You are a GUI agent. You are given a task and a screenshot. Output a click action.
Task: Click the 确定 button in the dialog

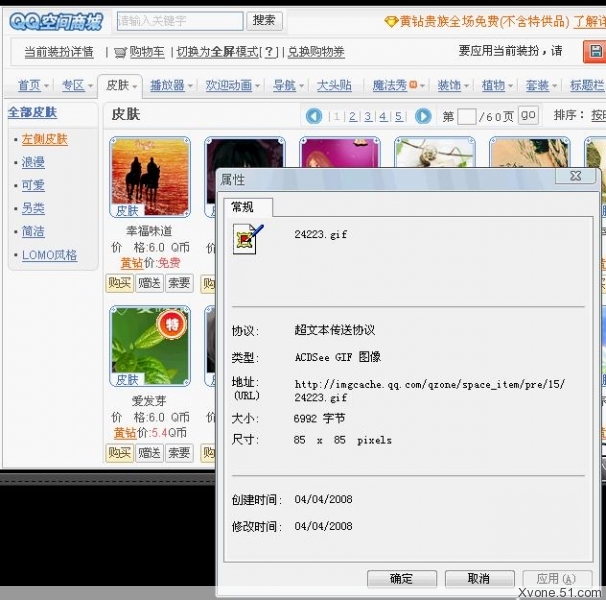[402, 579]
